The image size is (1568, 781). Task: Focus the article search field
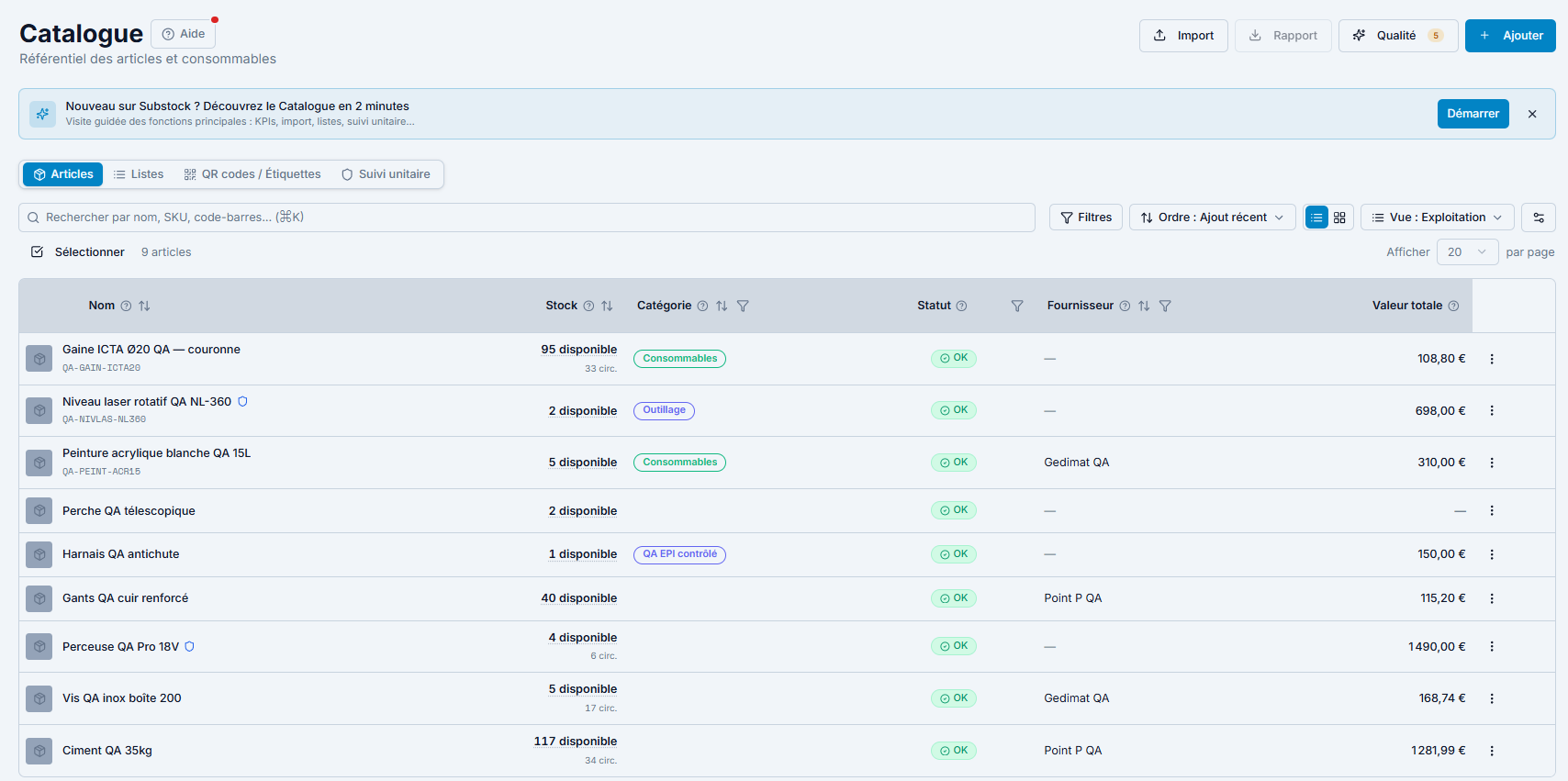pyautogui.click(x=527, y=218)
